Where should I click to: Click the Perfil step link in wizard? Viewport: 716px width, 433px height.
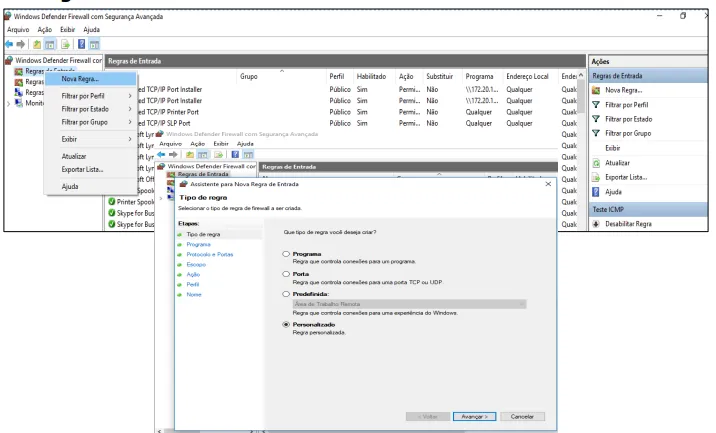193,285
